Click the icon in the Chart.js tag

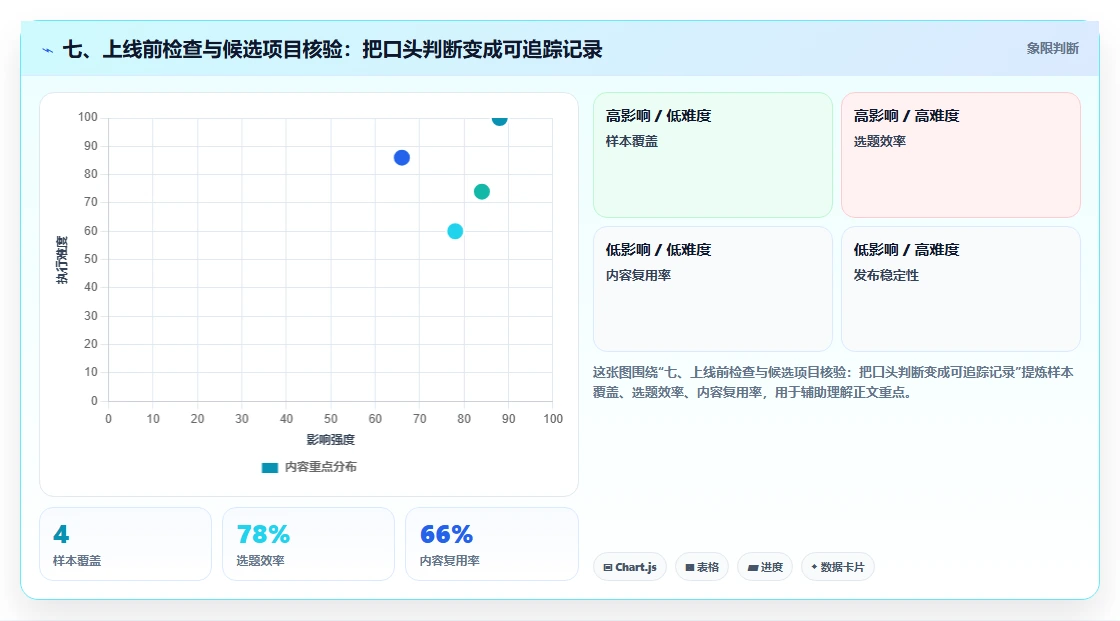coord(608,567)
